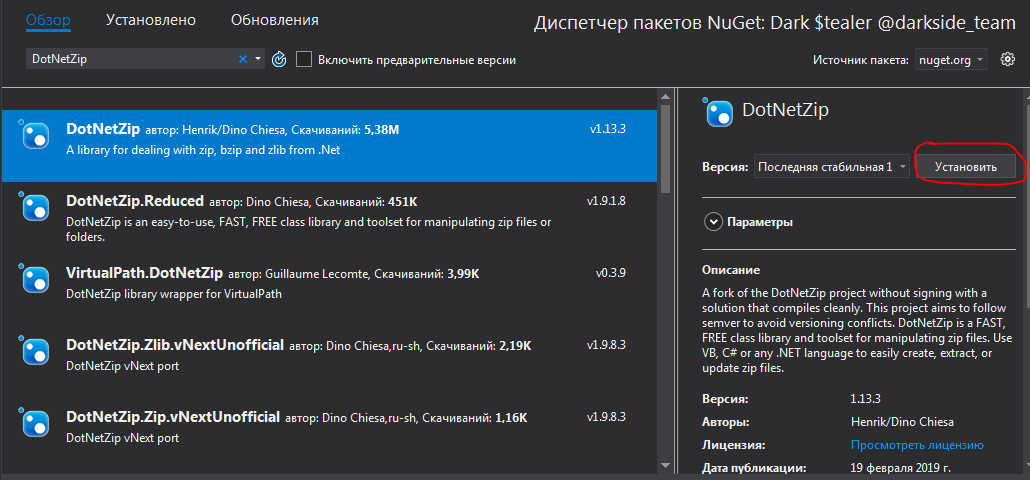Click description text of DotNetZip.Reduced

click(x=309, y=230)
